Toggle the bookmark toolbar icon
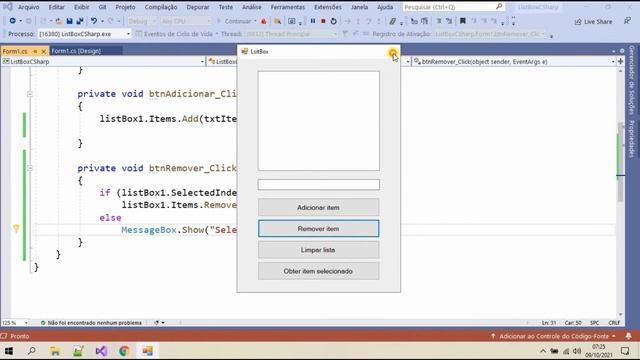This screenshot has height=360, width=640. pos(462,21)
